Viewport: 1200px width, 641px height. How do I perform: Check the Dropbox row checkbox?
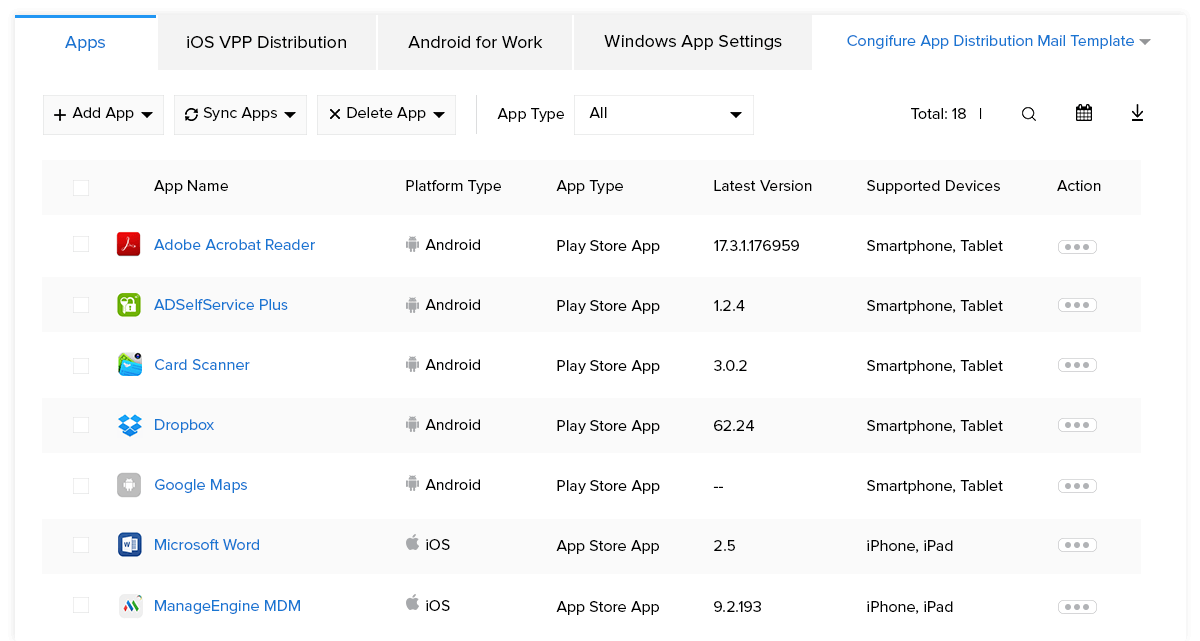[81, 425]
